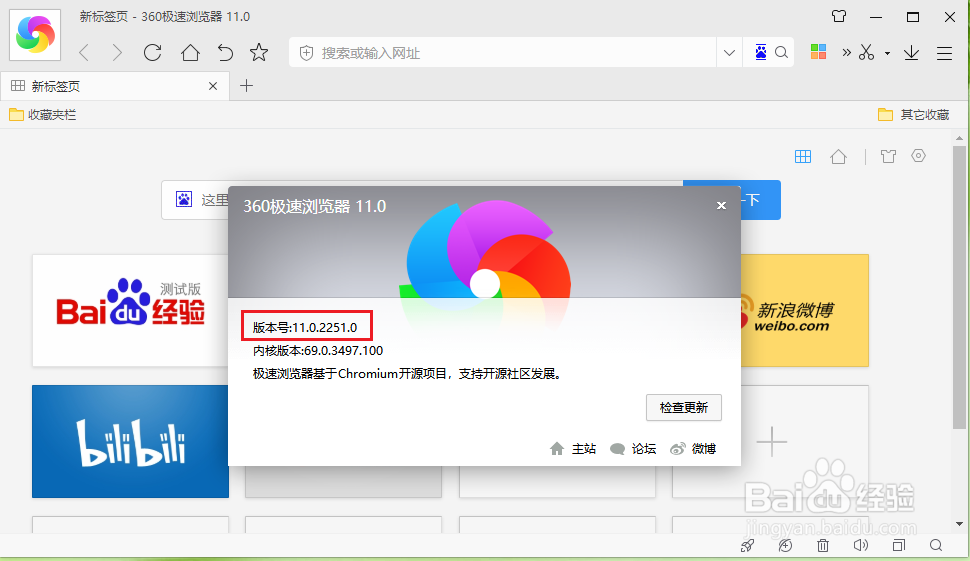The width and height of the screenshot is (970, 561).
Task: Click Baidu paw icon in page search box
Action: click(x=184, y=199)
